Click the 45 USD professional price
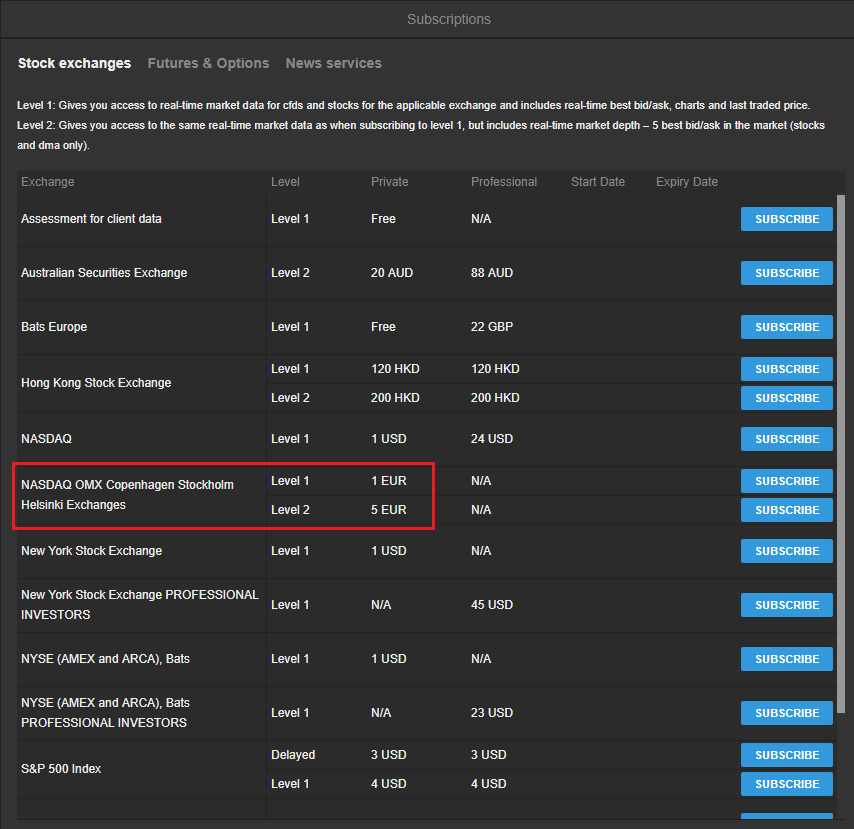854x829 pixels. click(492, 605)
